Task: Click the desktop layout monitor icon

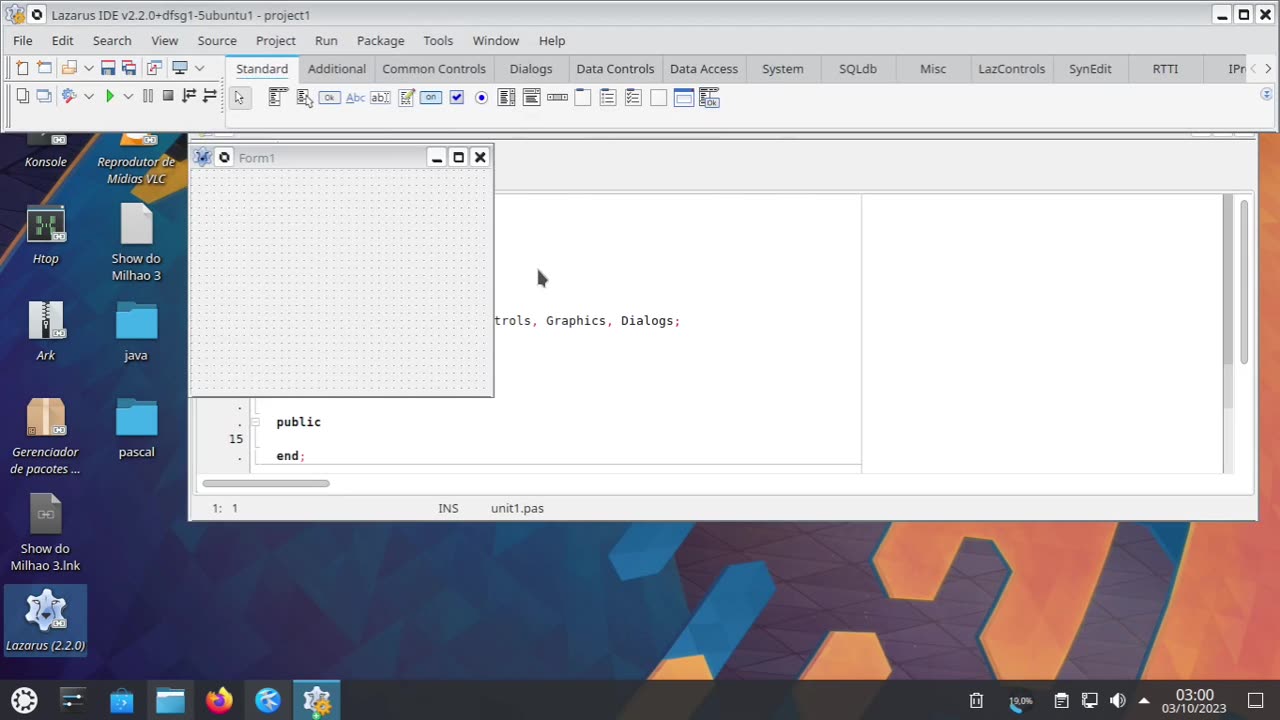Action: (x=180, y=68)
